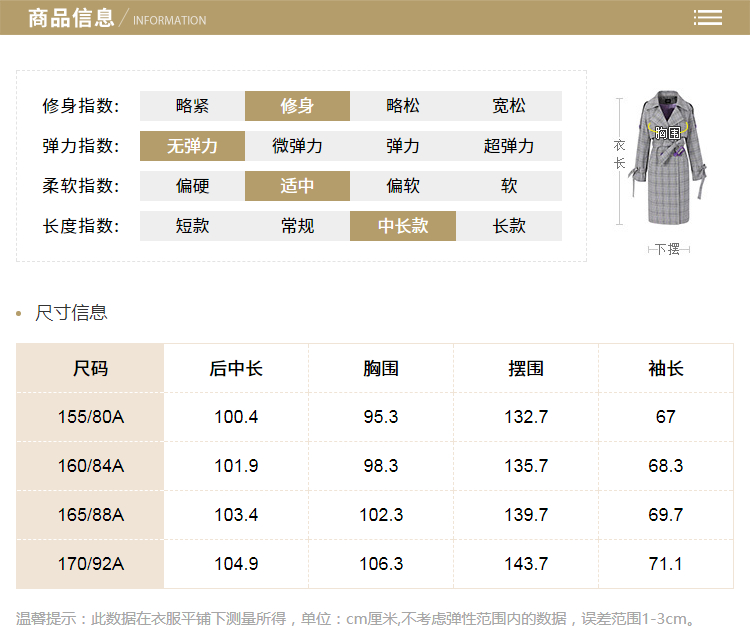Click the 135.7 hem value
This screenshot has height=628, width=750.
pyautogui.click(x=526, y=466)
